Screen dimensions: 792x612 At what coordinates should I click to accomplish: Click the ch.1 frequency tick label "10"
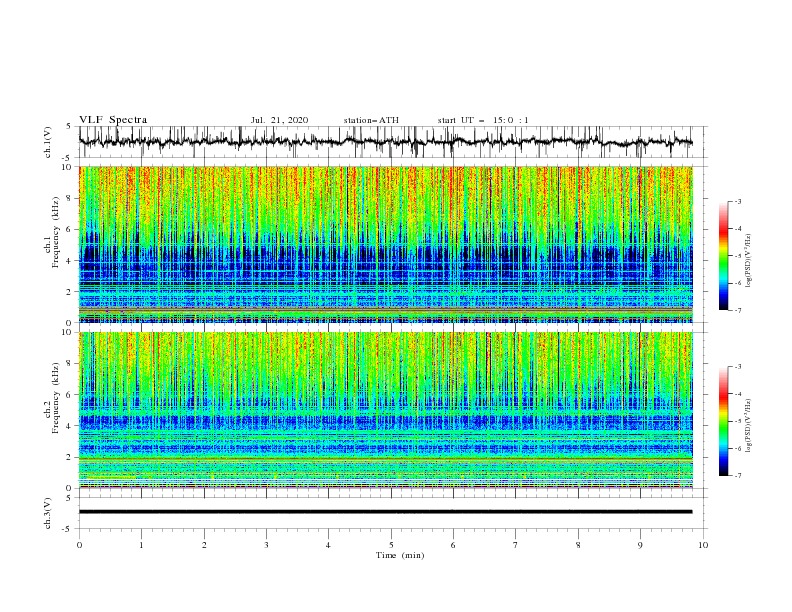tap(68, 167)
